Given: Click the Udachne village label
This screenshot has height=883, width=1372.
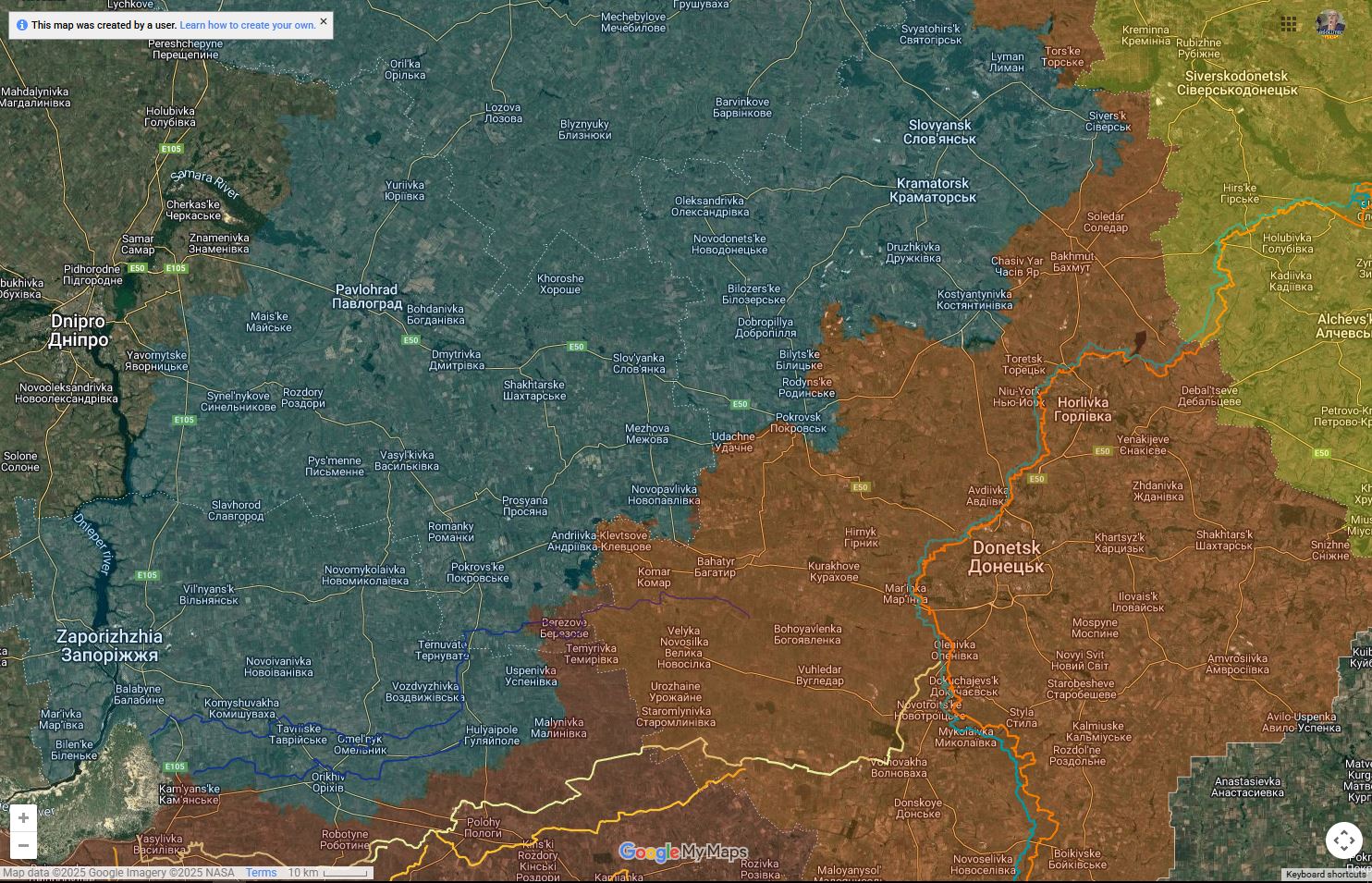Looking at the screenshot, I should pyautogui.click(x=733, y=442).
